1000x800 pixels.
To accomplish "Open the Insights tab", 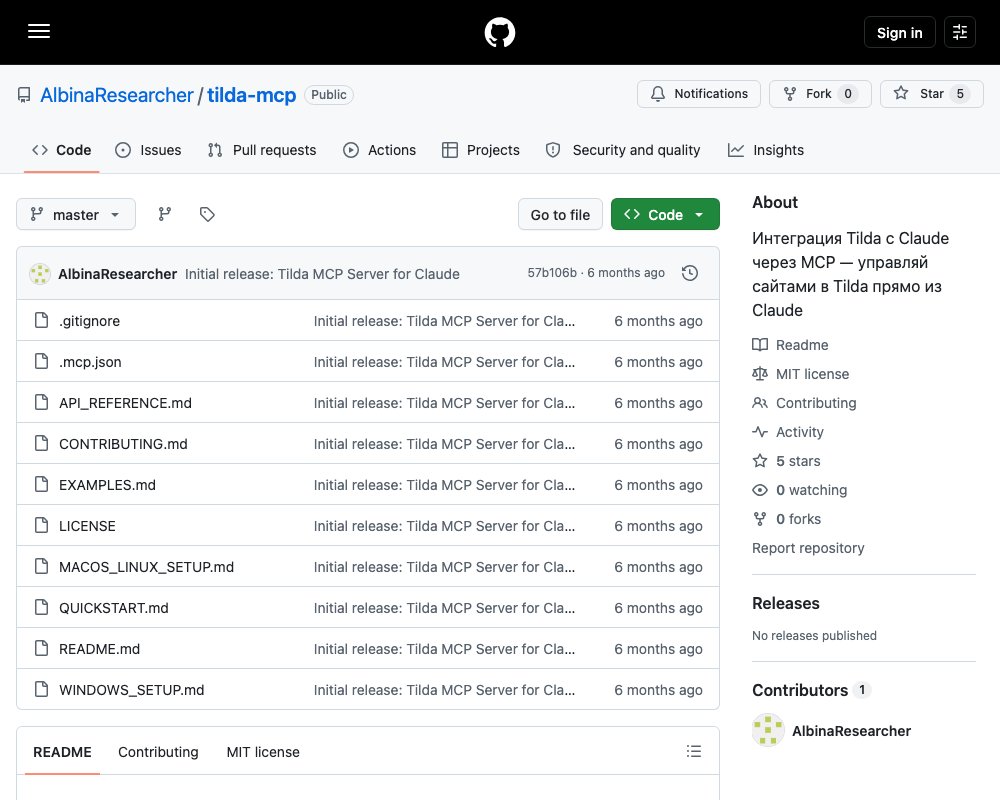I will (766, 150).
